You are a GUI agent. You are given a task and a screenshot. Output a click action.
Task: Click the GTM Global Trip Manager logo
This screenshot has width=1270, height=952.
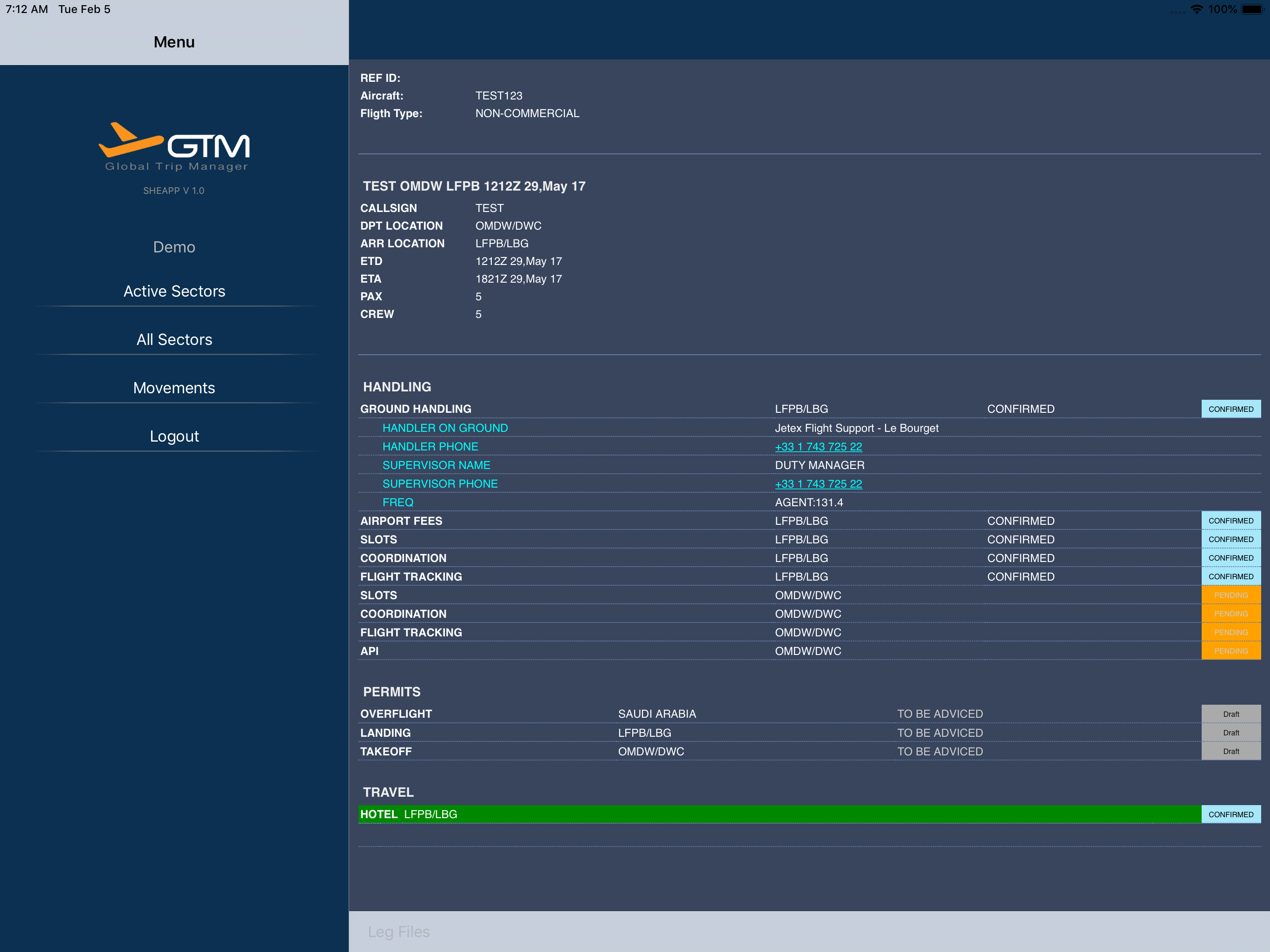point(174,147)
